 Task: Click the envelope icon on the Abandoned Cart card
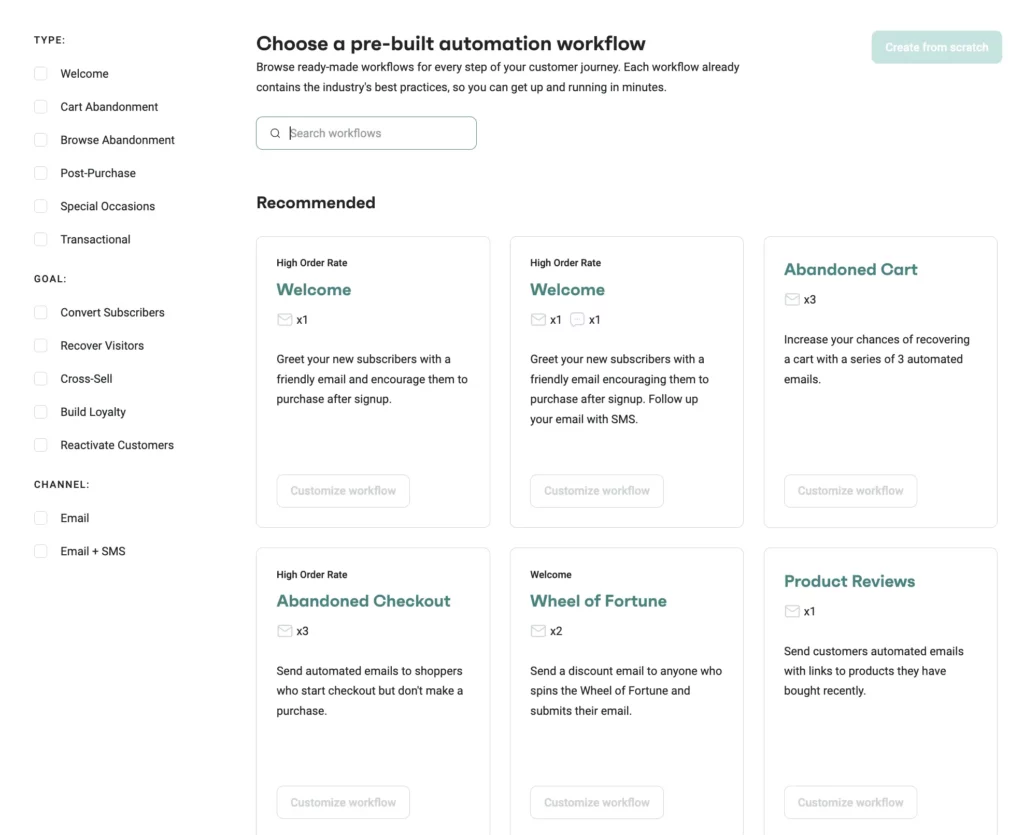pos(791,298)
